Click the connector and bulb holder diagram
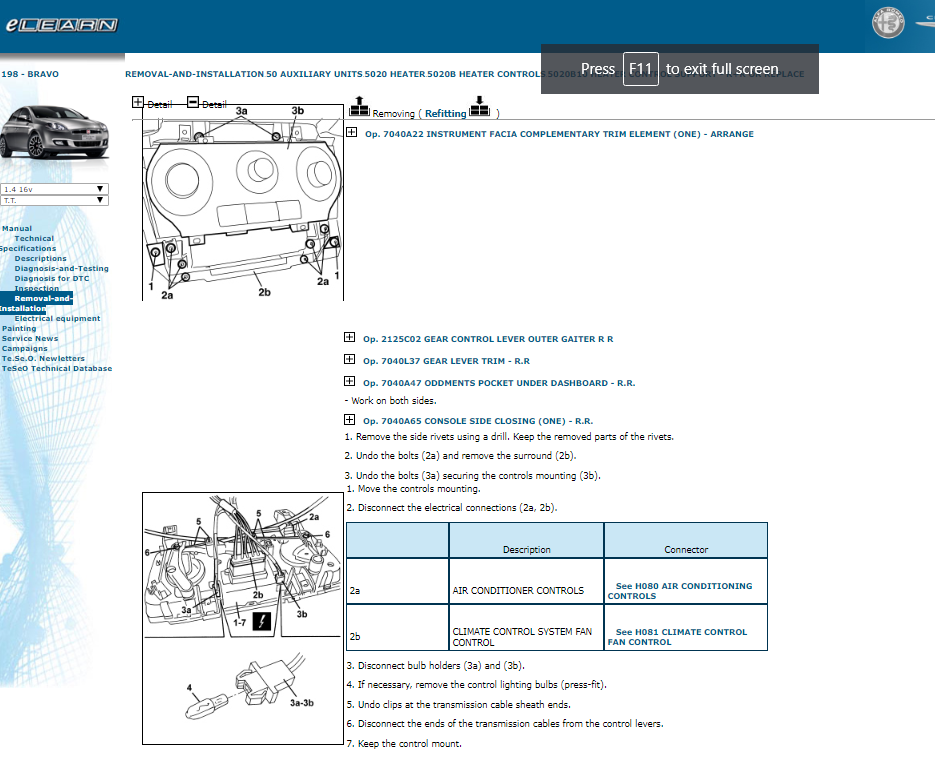The width and height of the screenshot is (935, 761). [243, 618]
